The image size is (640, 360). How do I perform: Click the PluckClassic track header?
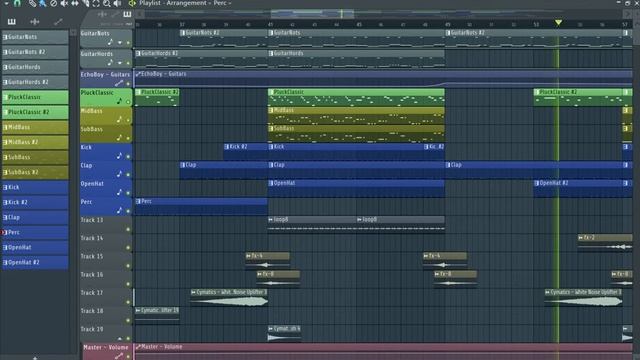click(x=106, y=98)
